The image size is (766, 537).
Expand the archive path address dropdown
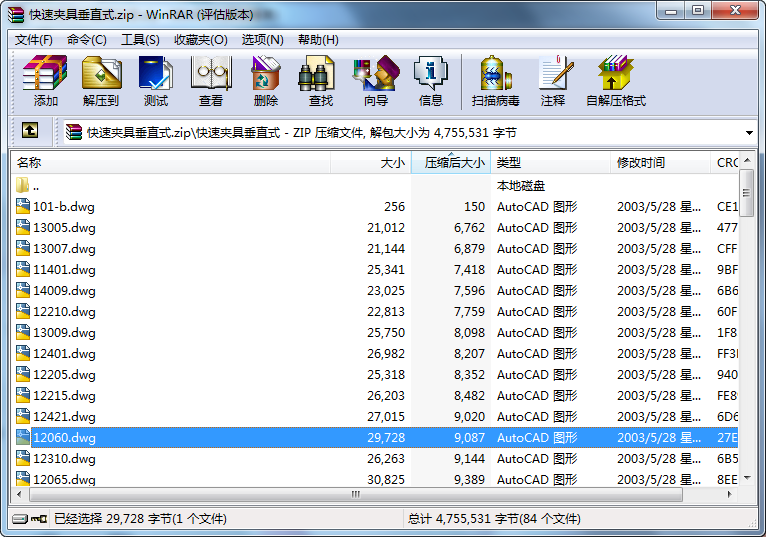pyautogui.click(x=749, y=132)
